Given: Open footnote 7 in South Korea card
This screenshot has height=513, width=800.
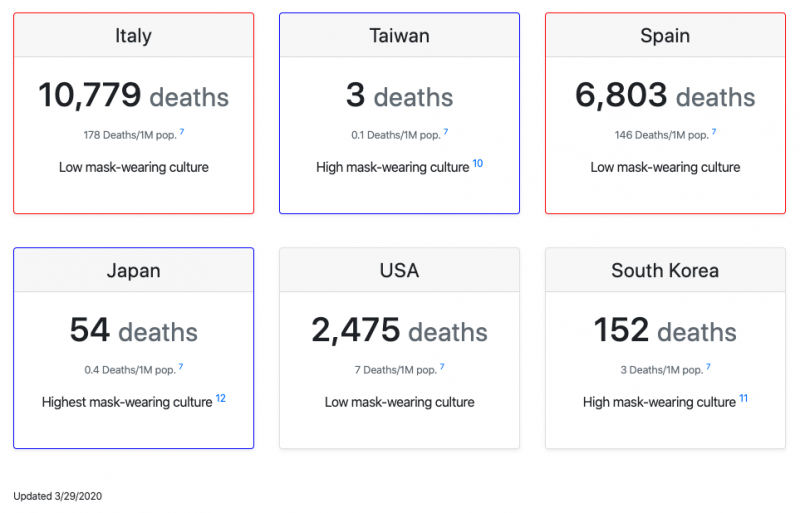Looking at the screenshot, I should (x=708, y=367).
